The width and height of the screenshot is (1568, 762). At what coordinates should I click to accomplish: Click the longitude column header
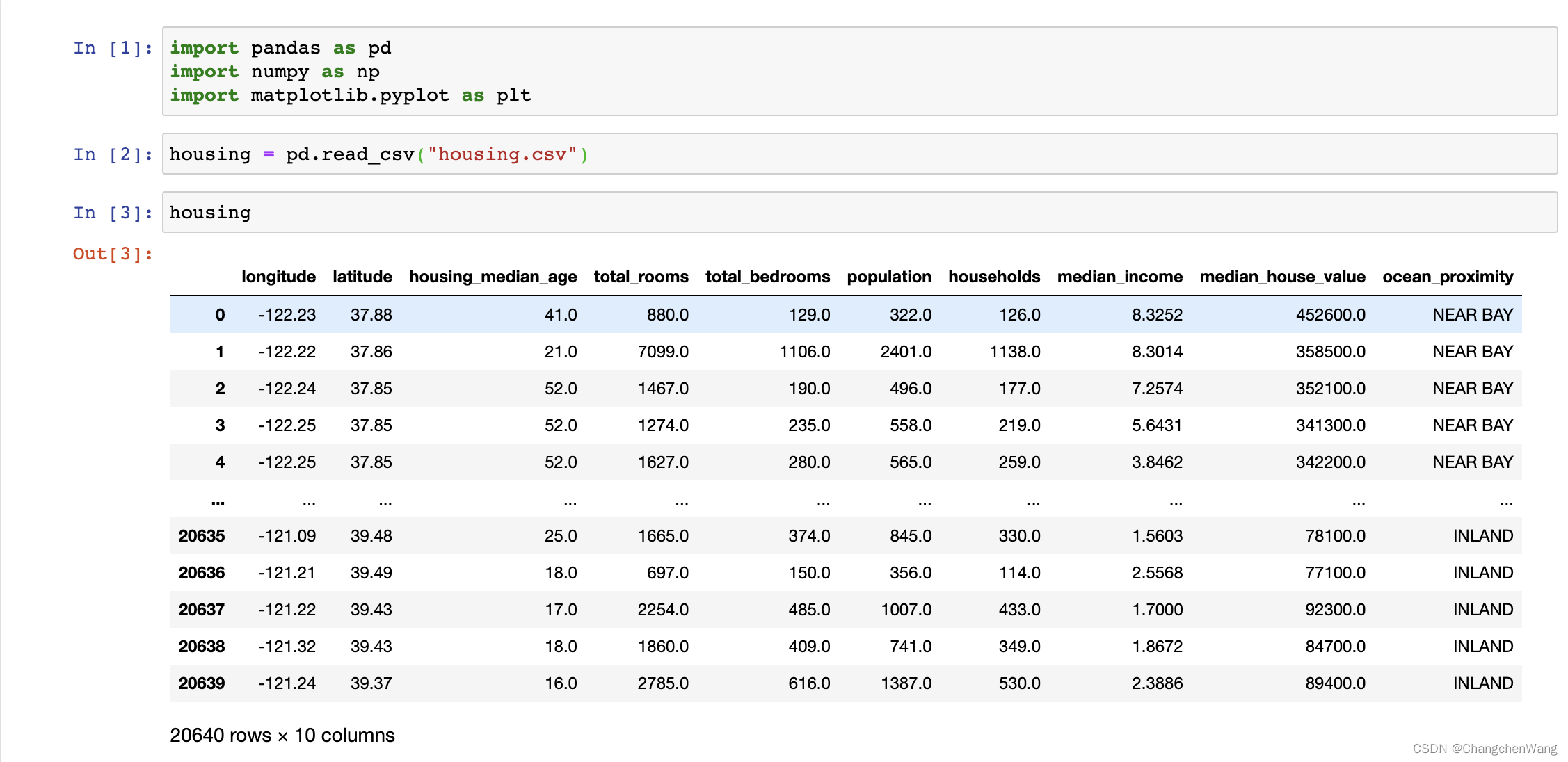[278, 277]
